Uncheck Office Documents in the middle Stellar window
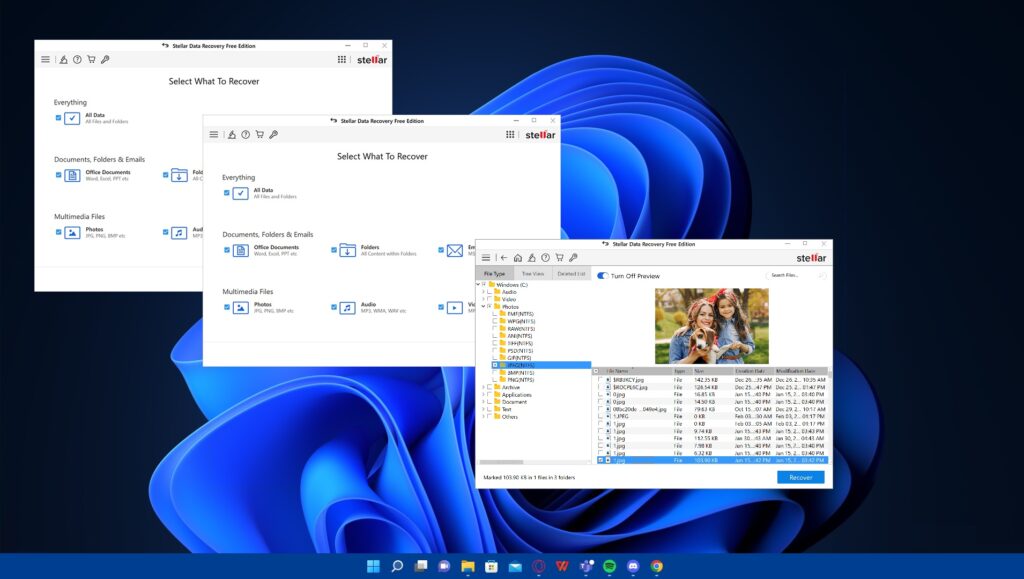The image size is (1024, 579). pos(227,250)
